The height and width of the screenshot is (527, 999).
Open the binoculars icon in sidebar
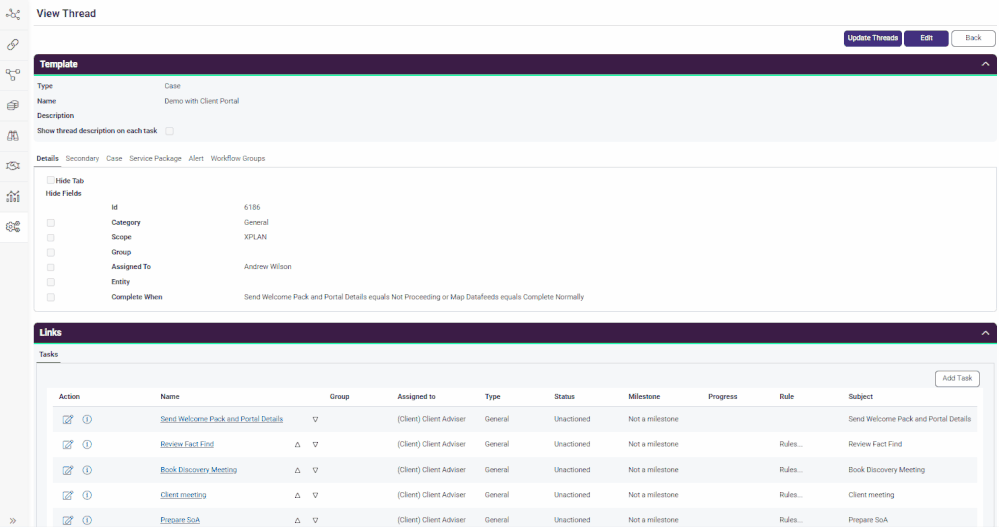click(x=13, y=135)
